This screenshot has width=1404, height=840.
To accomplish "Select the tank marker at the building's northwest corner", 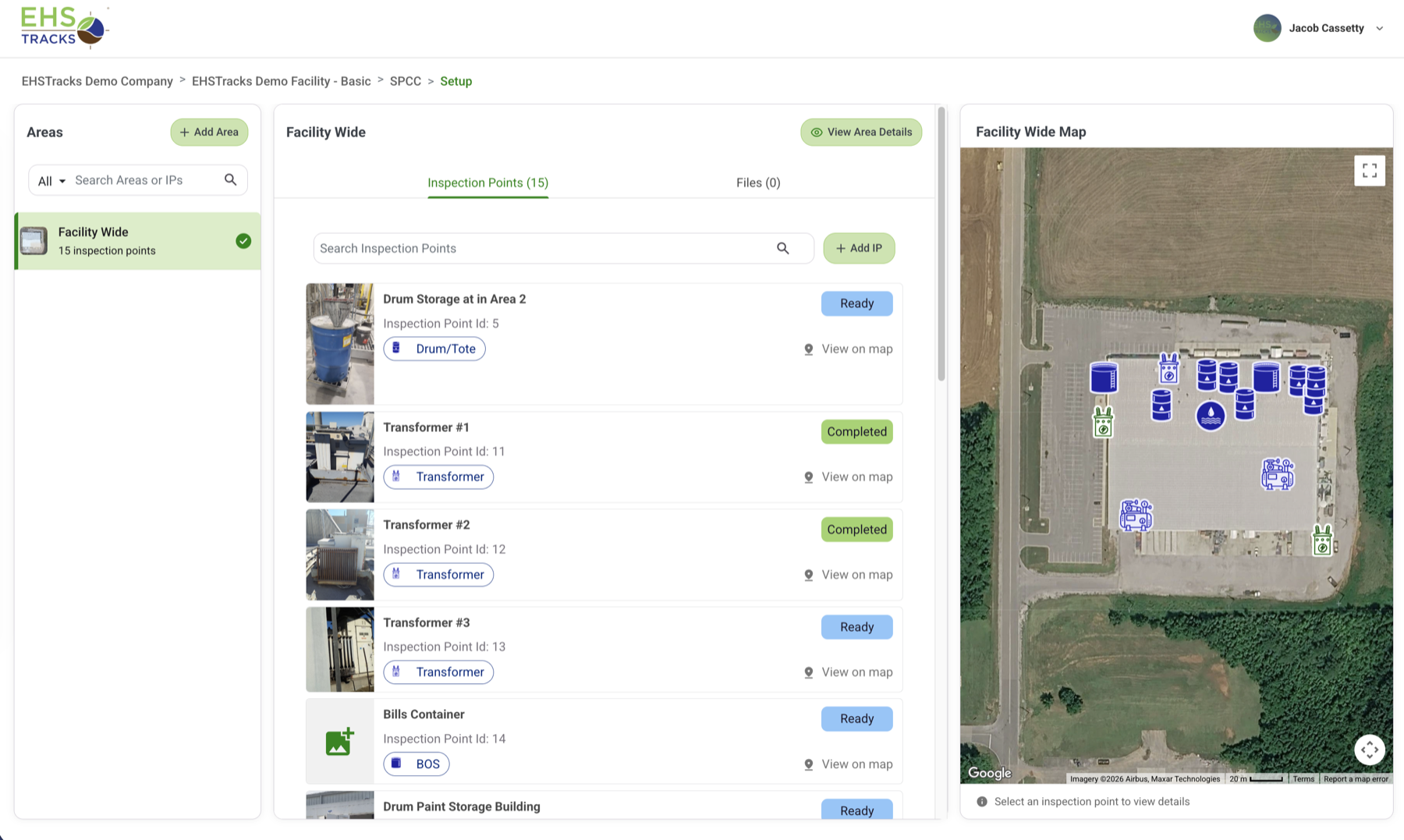I will 1104,377.
